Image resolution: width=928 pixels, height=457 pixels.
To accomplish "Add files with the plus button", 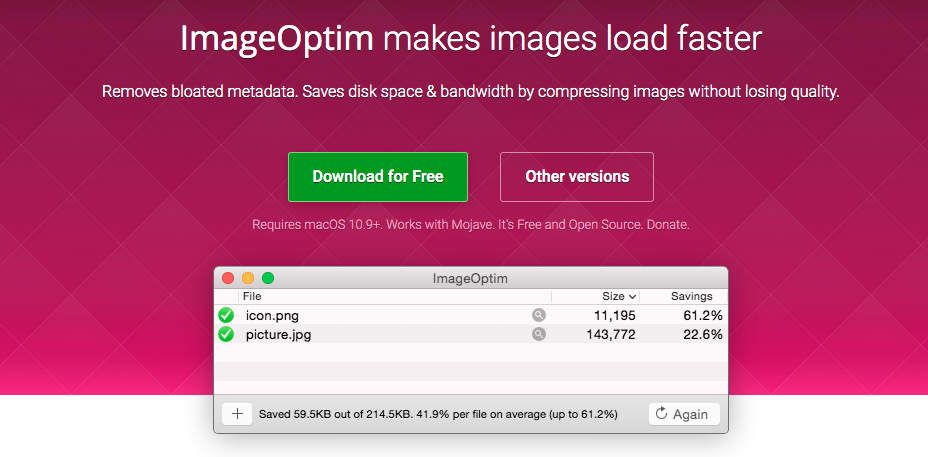I will click(237, 414).
